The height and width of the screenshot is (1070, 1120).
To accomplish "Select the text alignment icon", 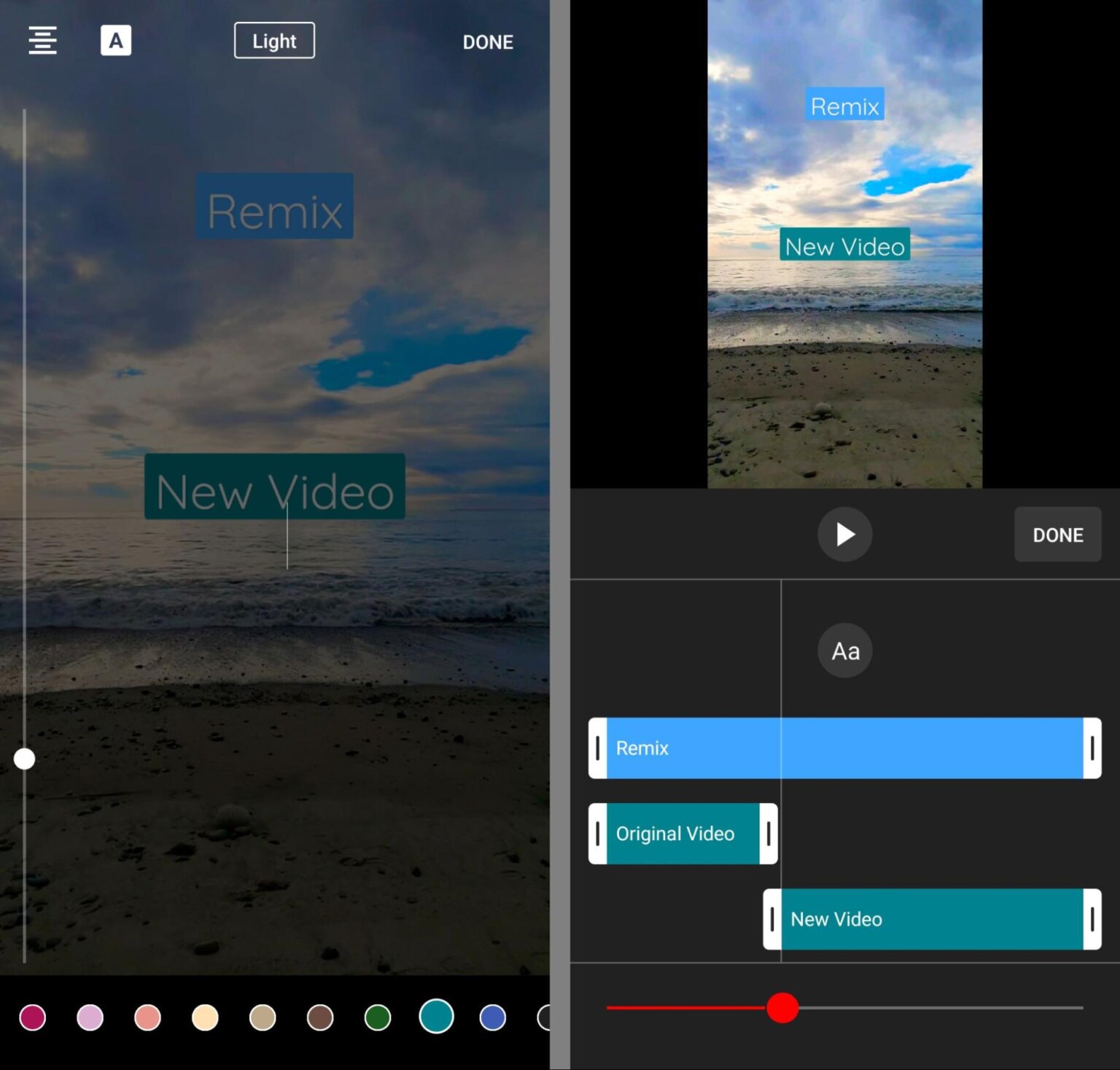I will [x=42, y=41].
